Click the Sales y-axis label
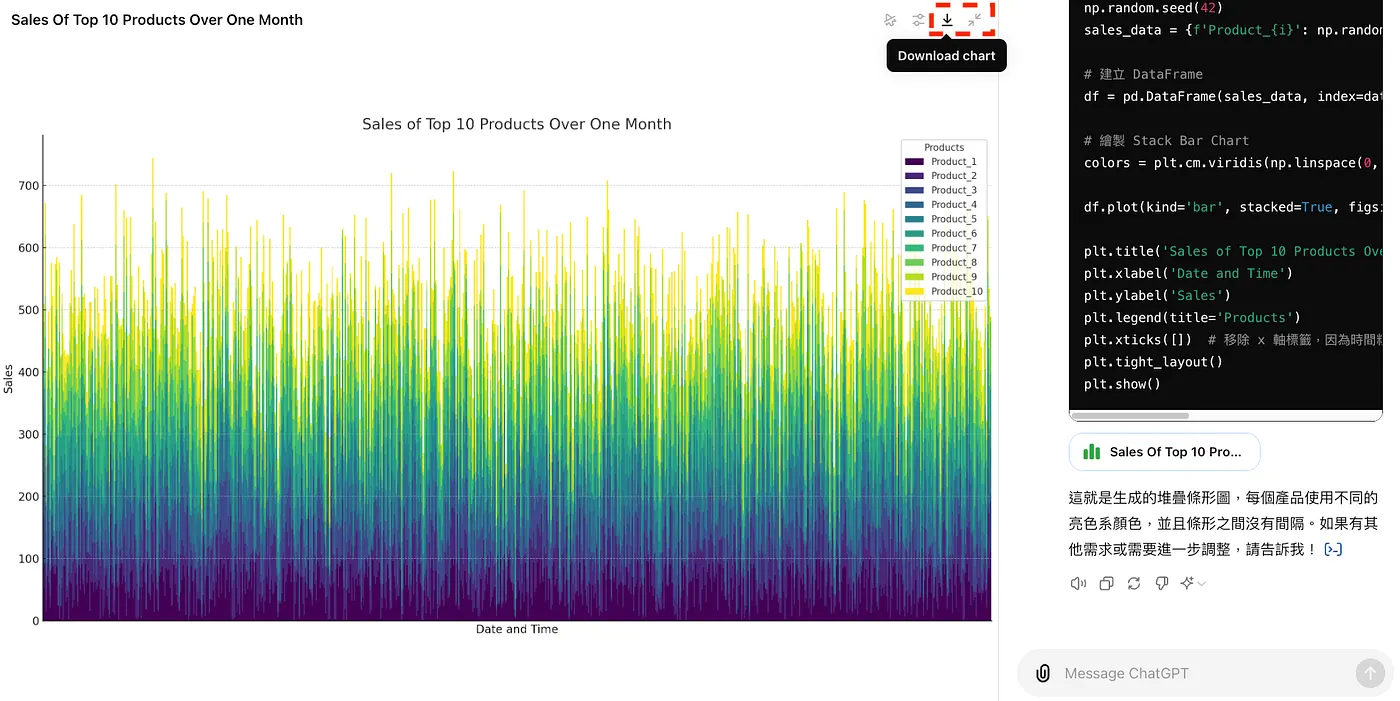Image resolution: width=1400 pixels, height=701 pixels. coord(9,378)
